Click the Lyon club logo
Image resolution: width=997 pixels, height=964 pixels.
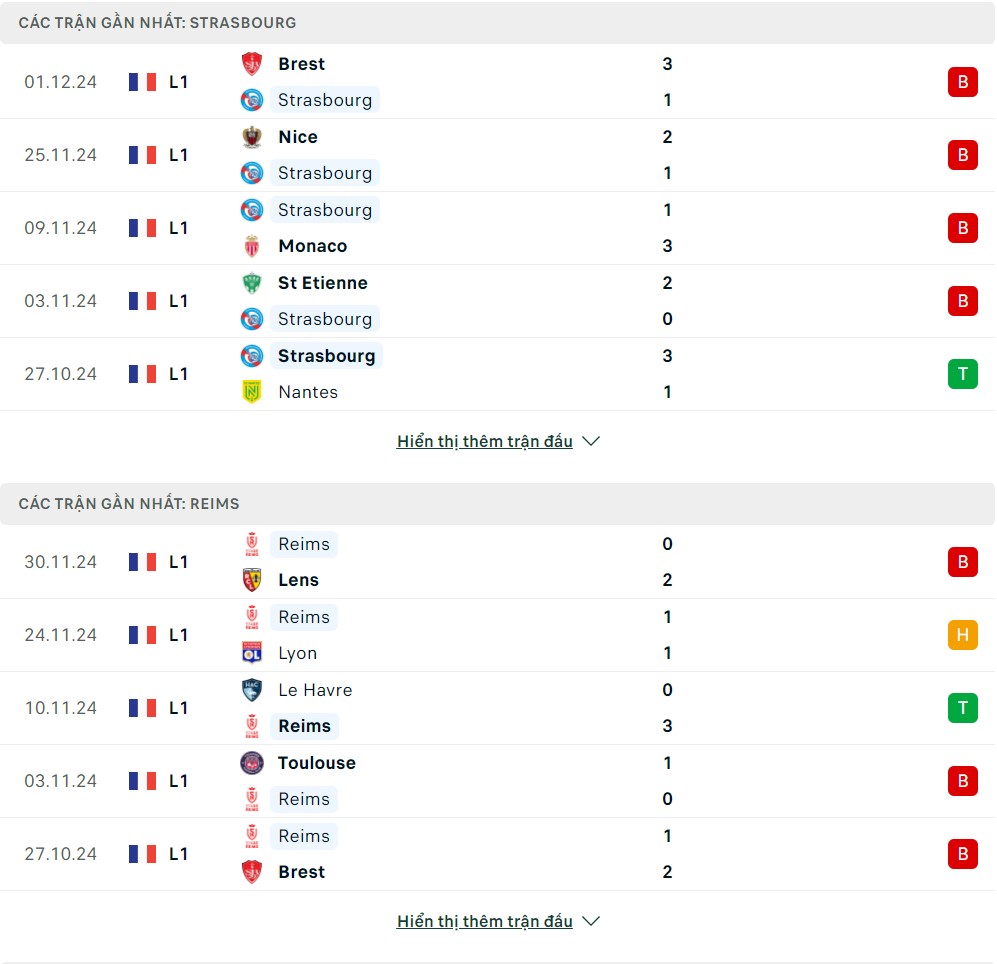pyautogui.click(x=252, y=653)
